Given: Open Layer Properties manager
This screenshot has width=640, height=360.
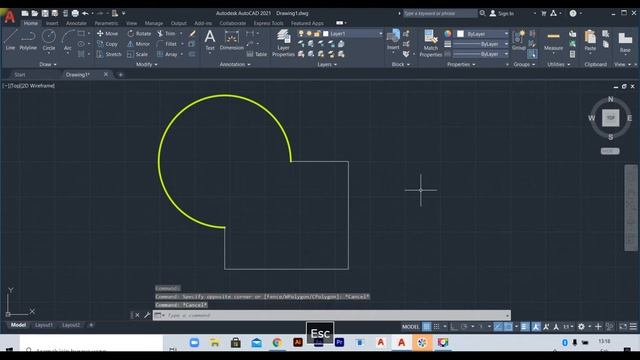Looking at the screenshot, I should [x=283, y=42].
